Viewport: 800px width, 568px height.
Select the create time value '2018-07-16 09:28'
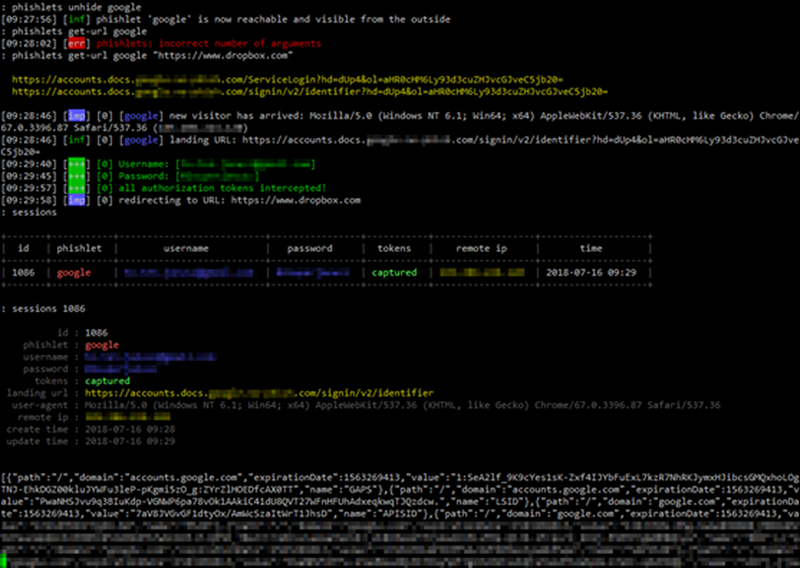coord(130,429)
